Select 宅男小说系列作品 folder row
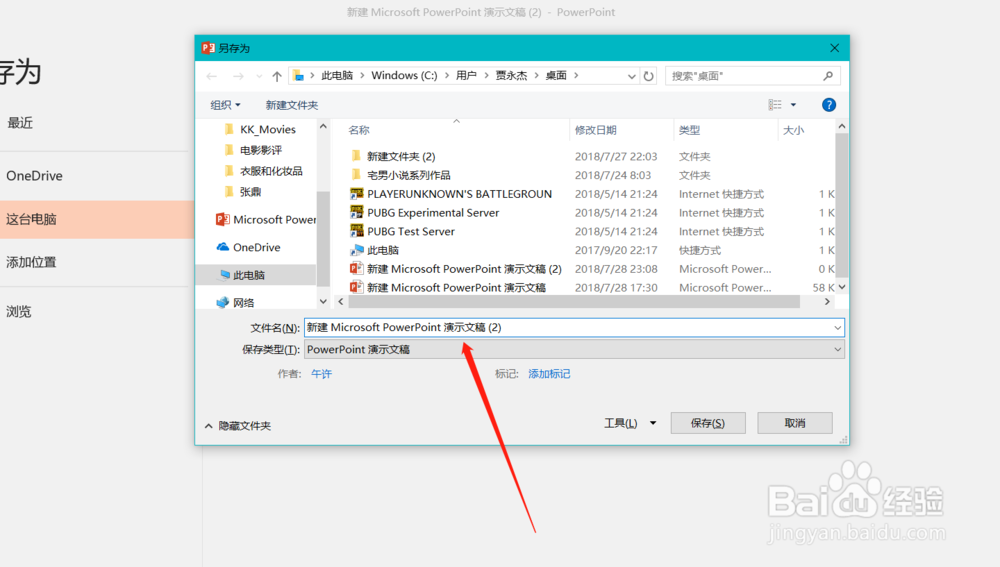This screenshot has width=1000, height=567. point(591,175)
